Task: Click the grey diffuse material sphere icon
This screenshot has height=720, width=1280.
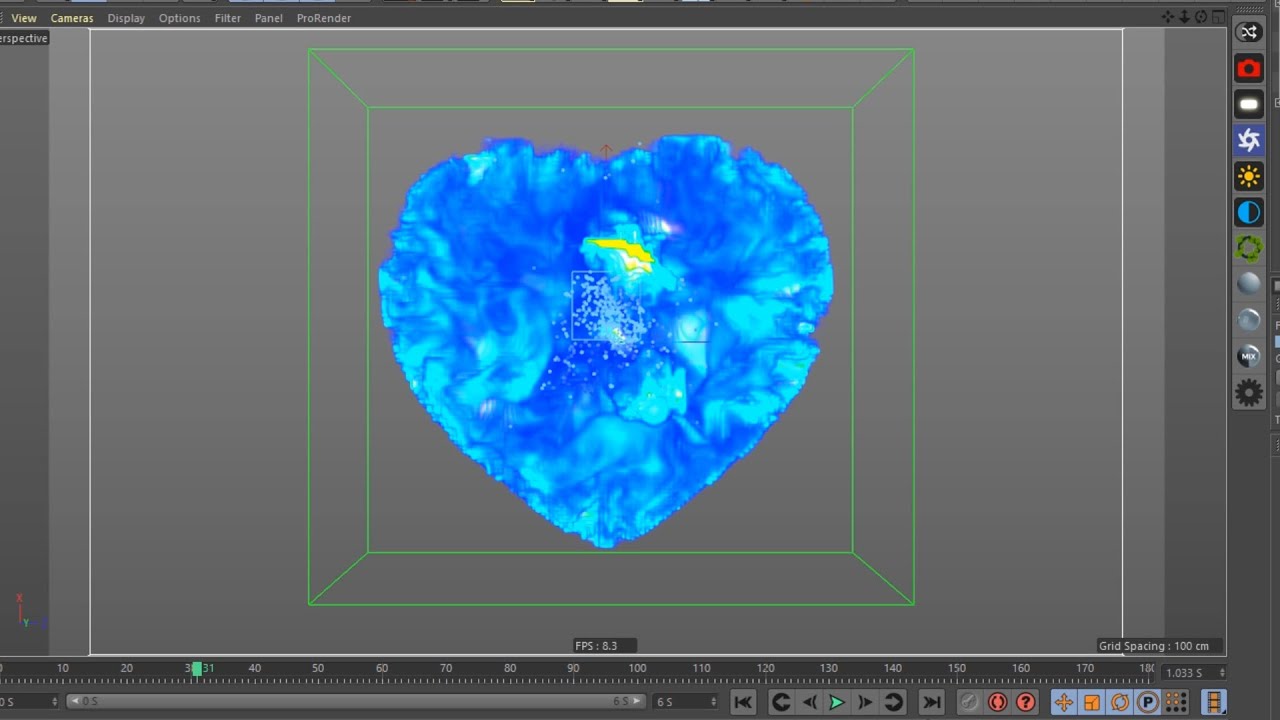Action: click(1249, 284)
